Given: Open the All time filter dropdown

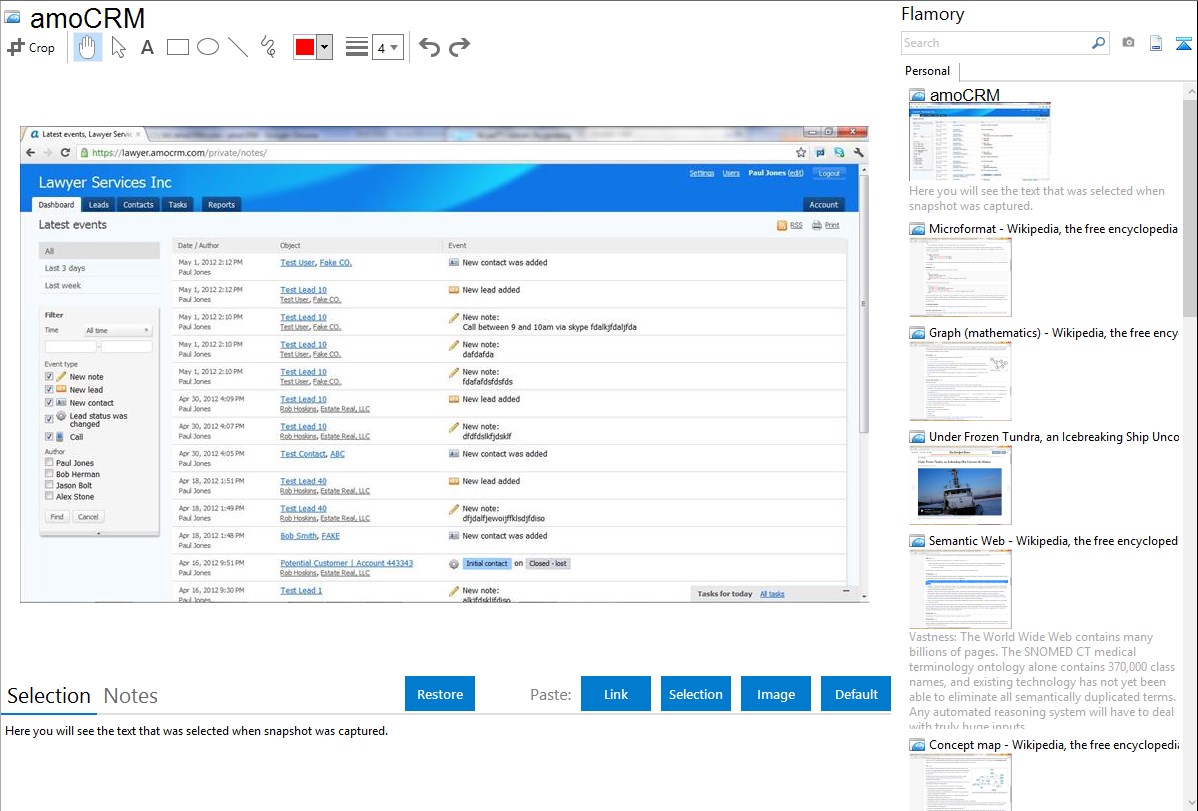Looking at the screenshot, I should click(118, 330).
